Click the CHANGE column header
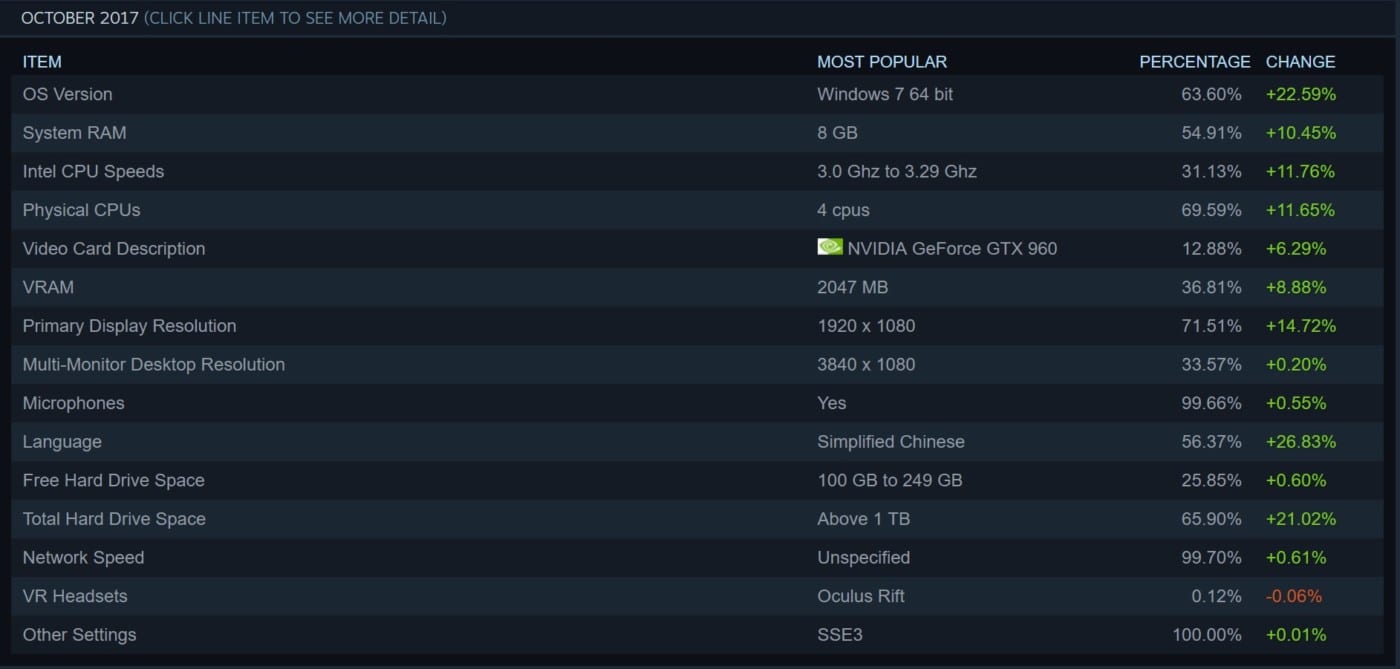The image size is (1400, 669). pos(1300,62)
